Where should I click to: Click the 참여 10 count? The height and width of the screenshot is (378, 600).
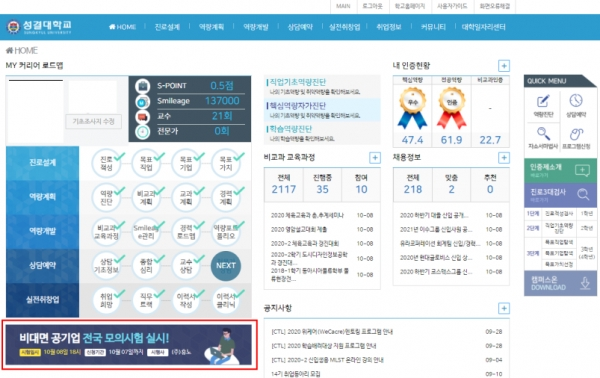[361, 184]
